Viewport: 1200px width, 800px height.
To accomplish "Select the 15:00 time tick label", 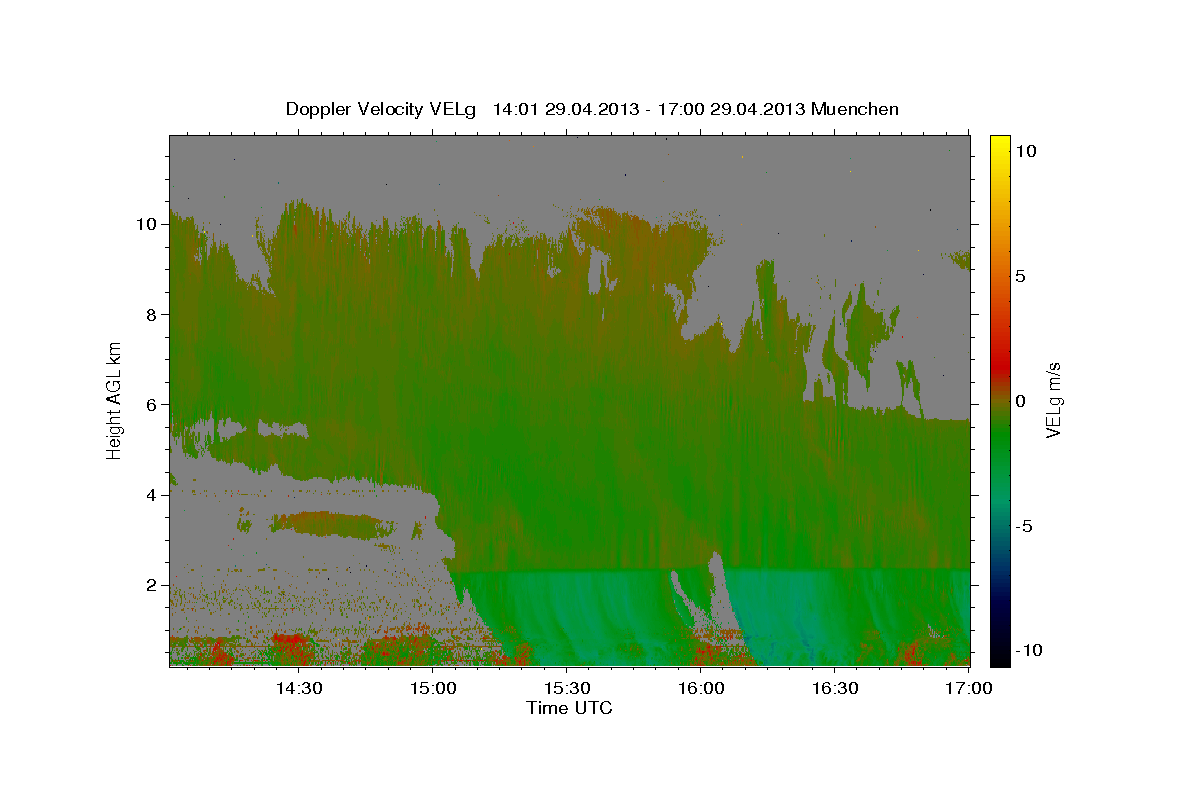I will 432,689.
